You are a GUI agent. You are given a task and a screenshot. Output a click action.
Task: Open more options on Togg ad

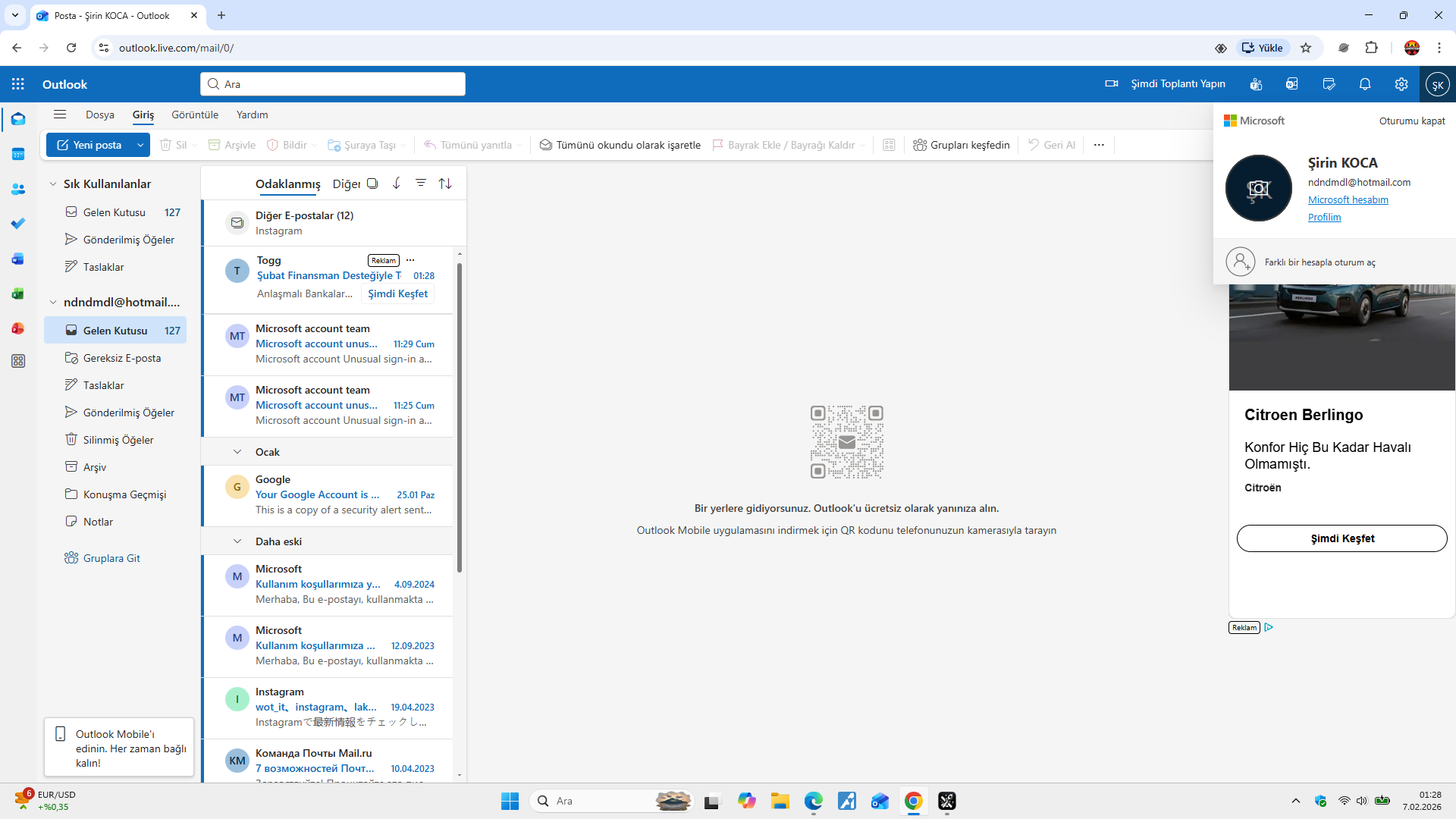(x=410, y=260)
